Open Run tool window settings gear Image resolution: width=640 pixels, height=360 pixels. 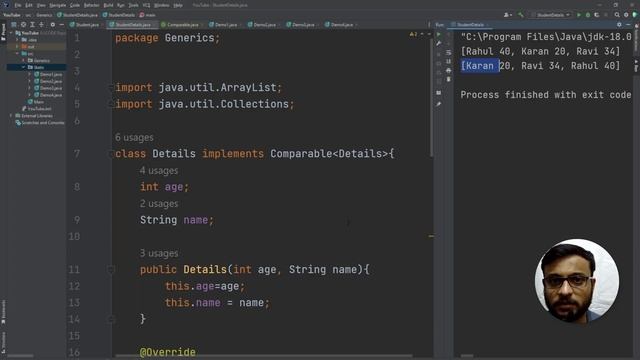[x=619, y=24]
